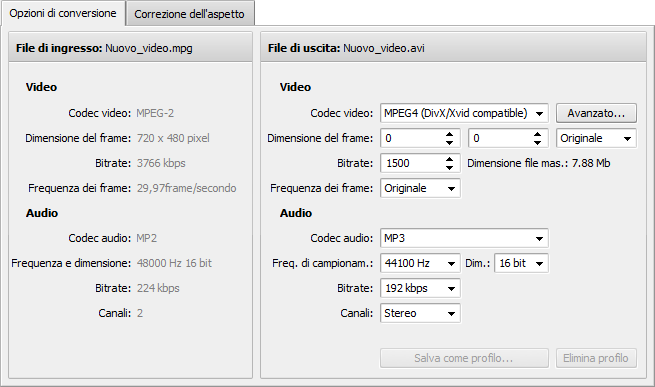Image resolution: width=655 pixels, height=387 pixels.
Task: Click the output file name Nuovo_video.avi
Action: click(384, 48)
